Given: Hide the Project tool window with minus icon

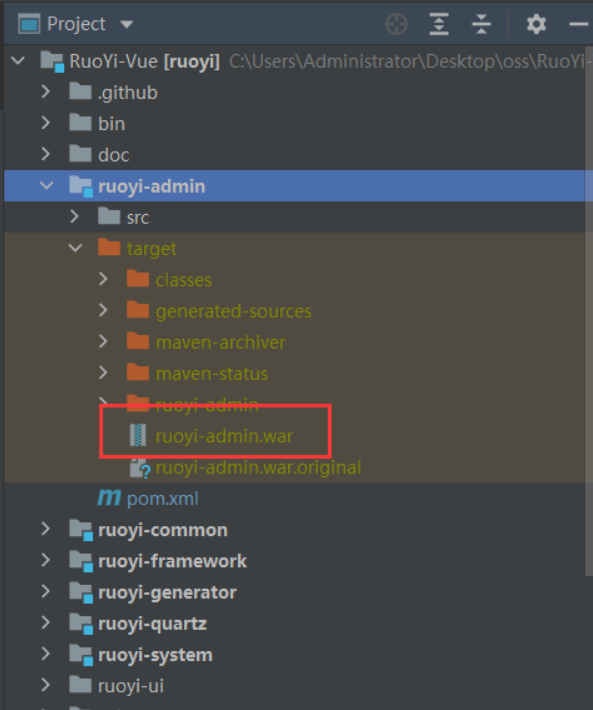Looking at the screenshot, I should 579,24.
